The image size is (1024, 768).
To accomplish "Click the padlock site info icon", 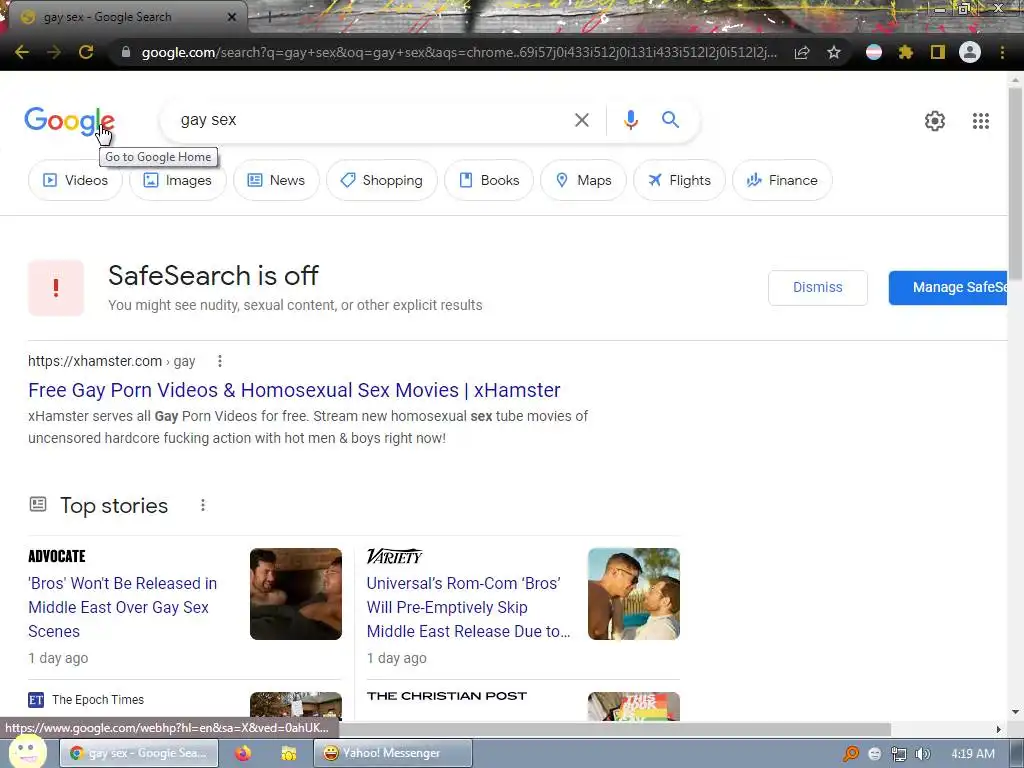I will (126, 52).
